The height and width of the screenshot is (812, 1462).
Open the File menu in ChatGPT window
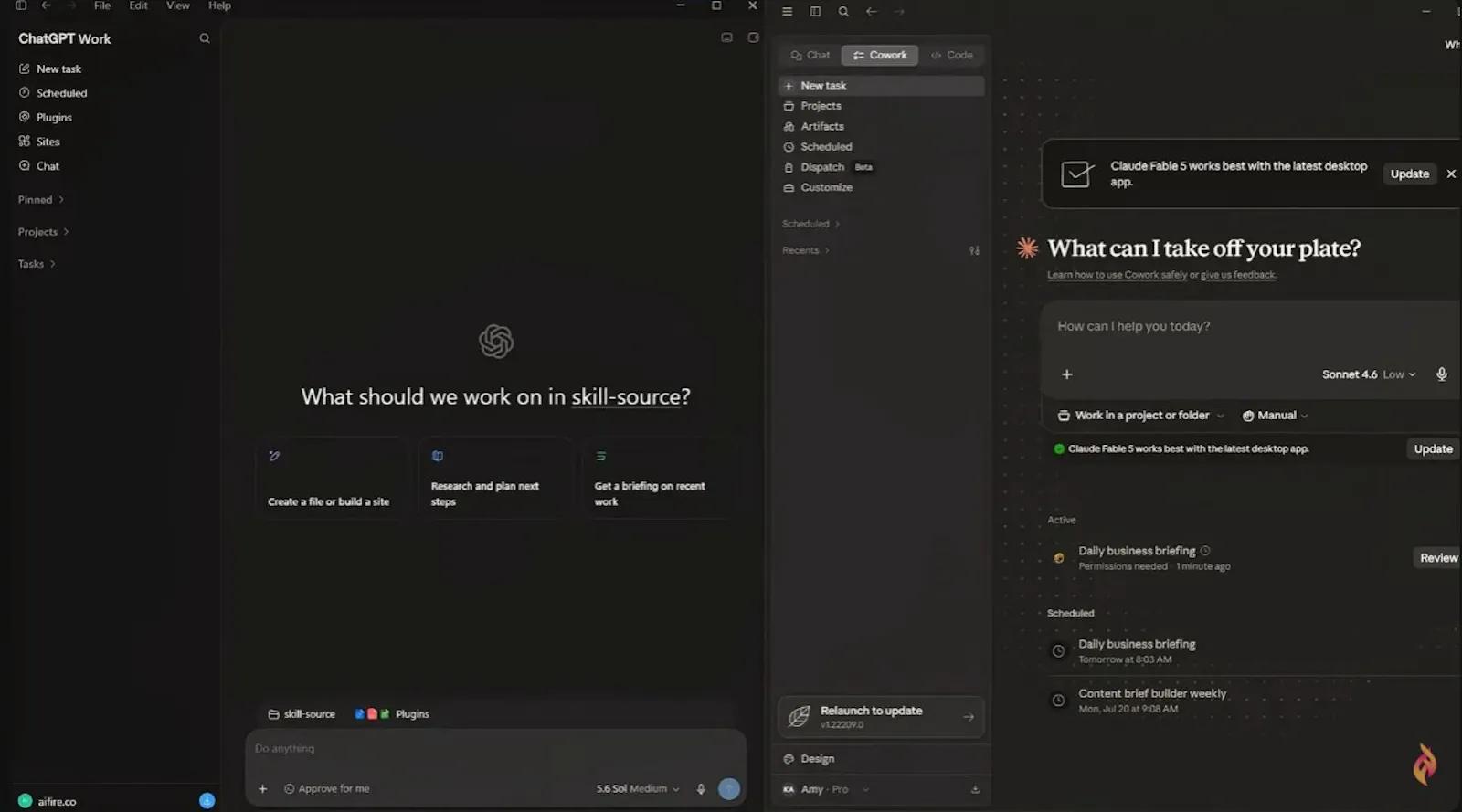tap(102, 5)
